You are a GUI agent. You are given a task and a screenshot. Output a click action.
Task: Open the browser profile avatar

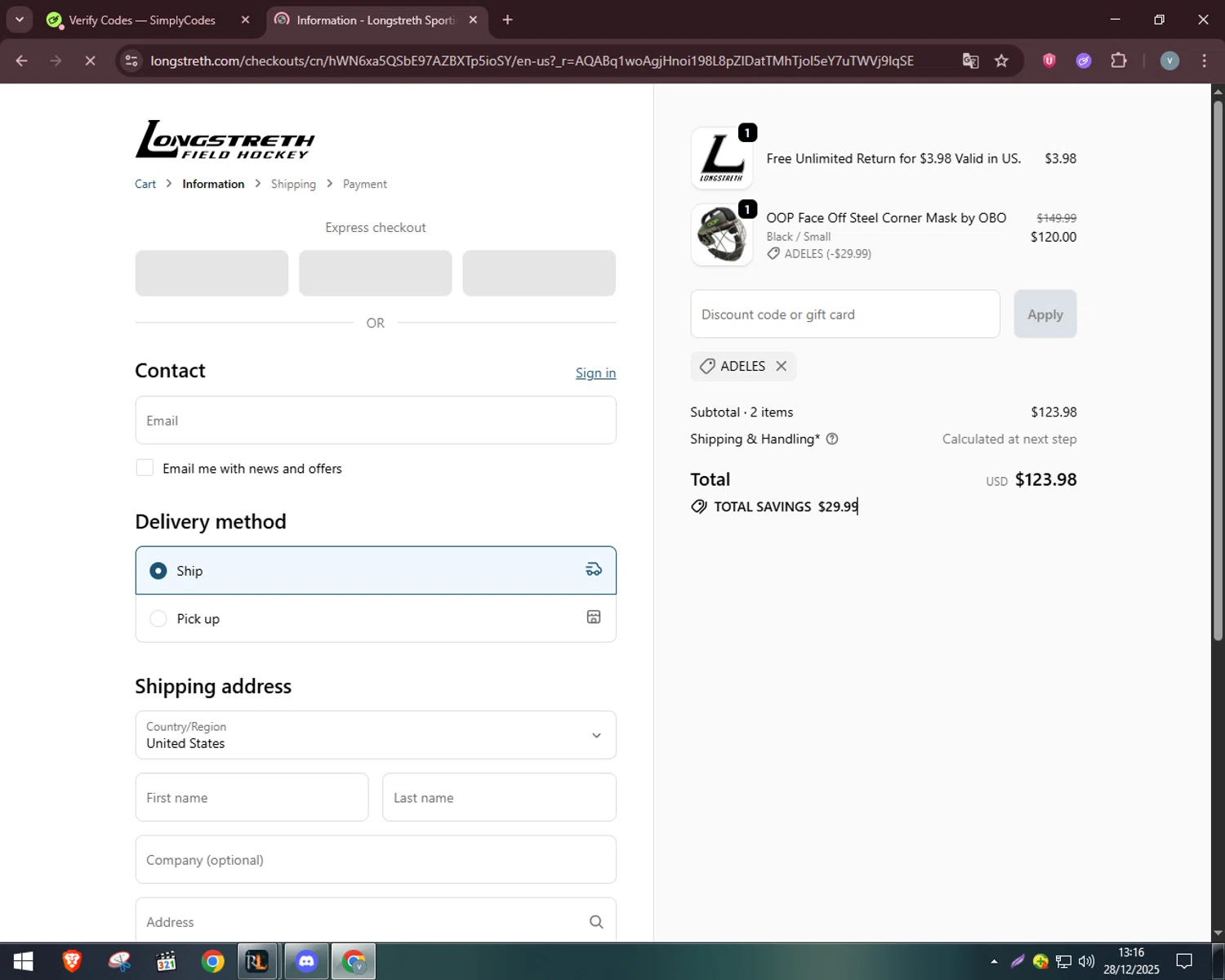click(x=1169, y=60)
